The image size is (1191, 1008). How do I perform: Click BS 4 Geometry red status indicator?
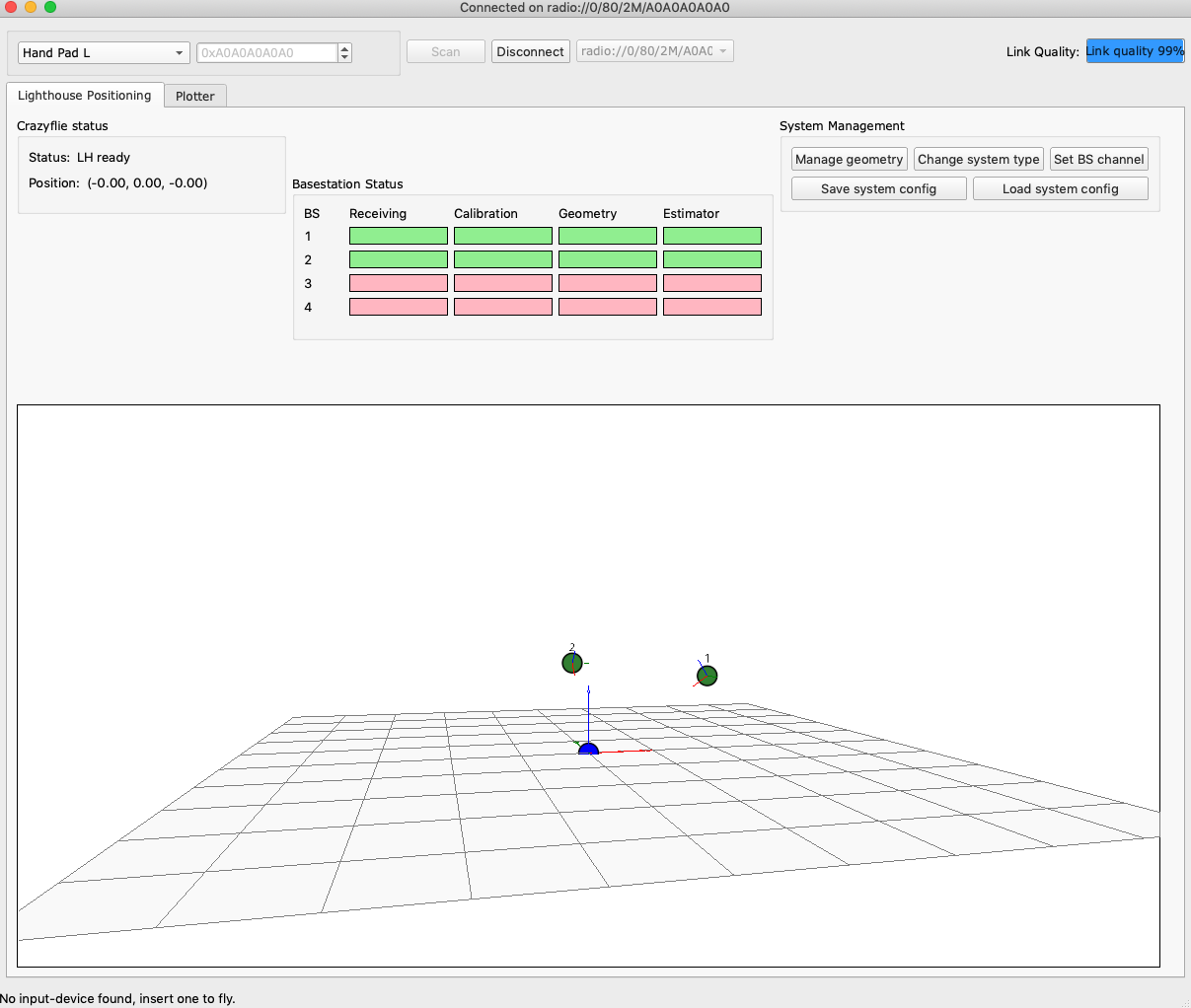pyautogui.click(x=607, y=307)
